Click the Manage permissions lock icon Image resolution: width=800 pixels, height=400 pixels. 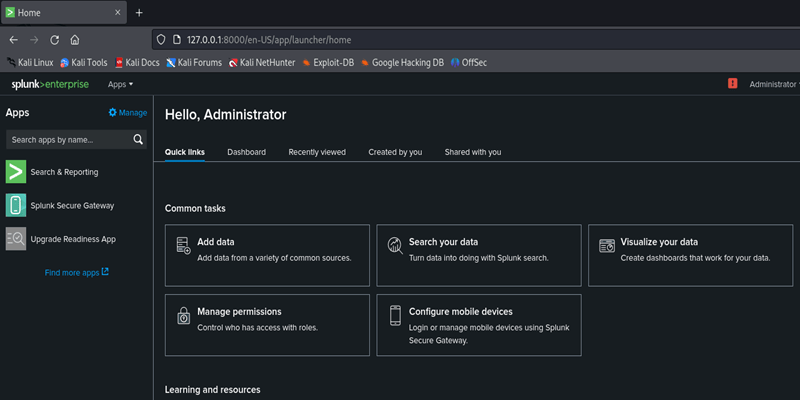point(183,315)
